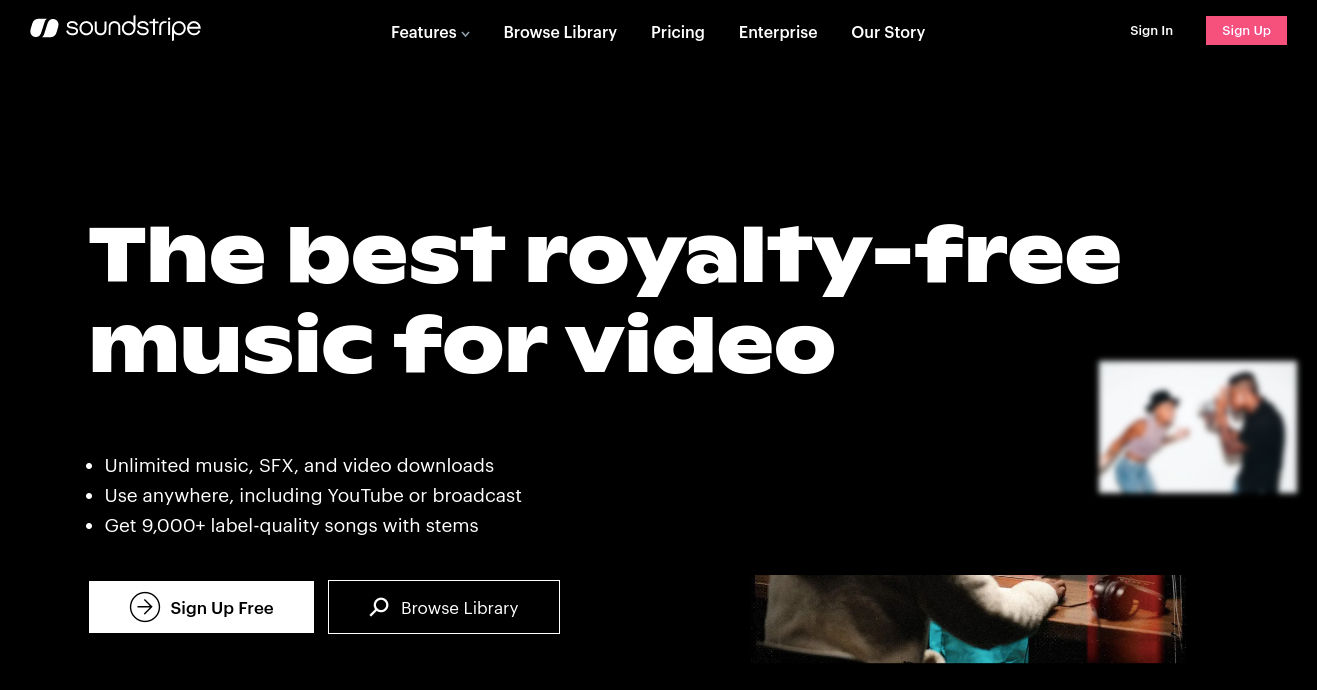The height and width of the screenshot is (690, 1317).
Task: Click the Unlimited music, SFX bullet text
Action: point(299,466)
